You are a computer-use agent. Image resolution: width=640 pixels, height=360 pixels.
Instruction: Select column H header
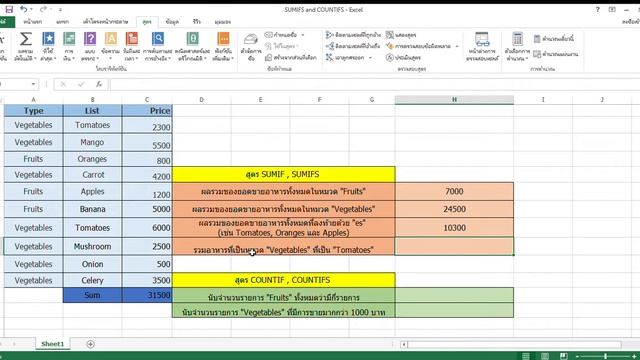click(x=454, y=100)
